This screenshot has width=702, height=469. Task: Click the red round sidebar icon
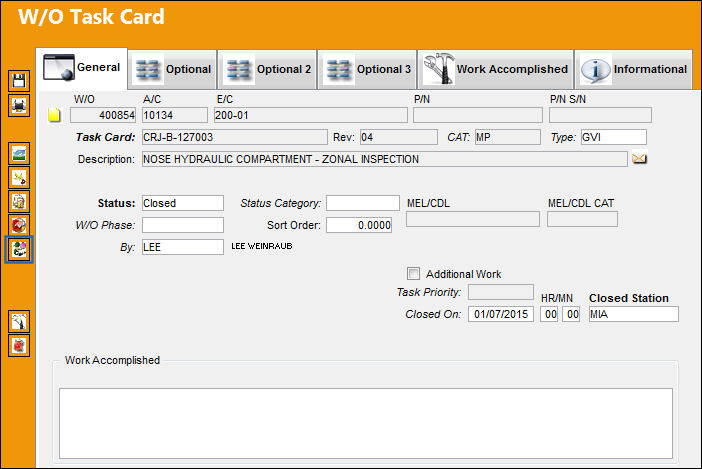click(x=19, y=225)
